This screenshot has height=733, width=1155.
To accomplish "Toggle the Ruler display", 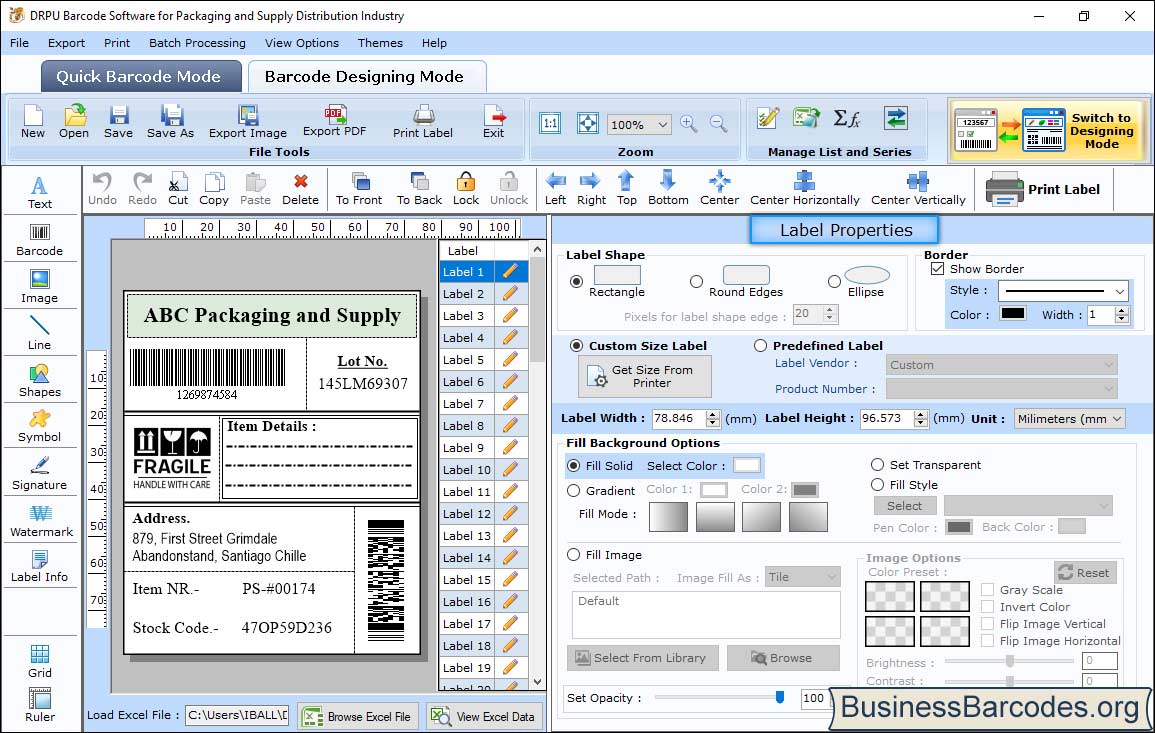I will pyautogui.click(x=40, y=705).
